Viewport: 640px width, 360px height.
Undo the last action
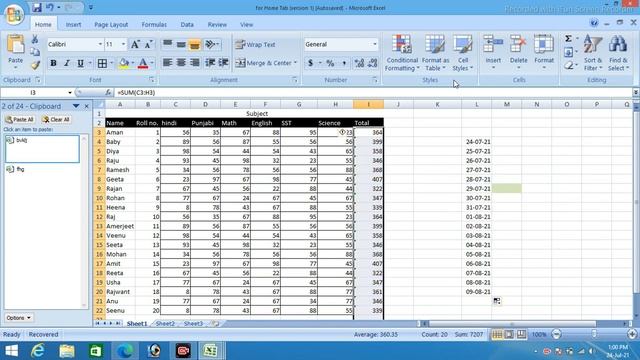[x=50, y=7]
